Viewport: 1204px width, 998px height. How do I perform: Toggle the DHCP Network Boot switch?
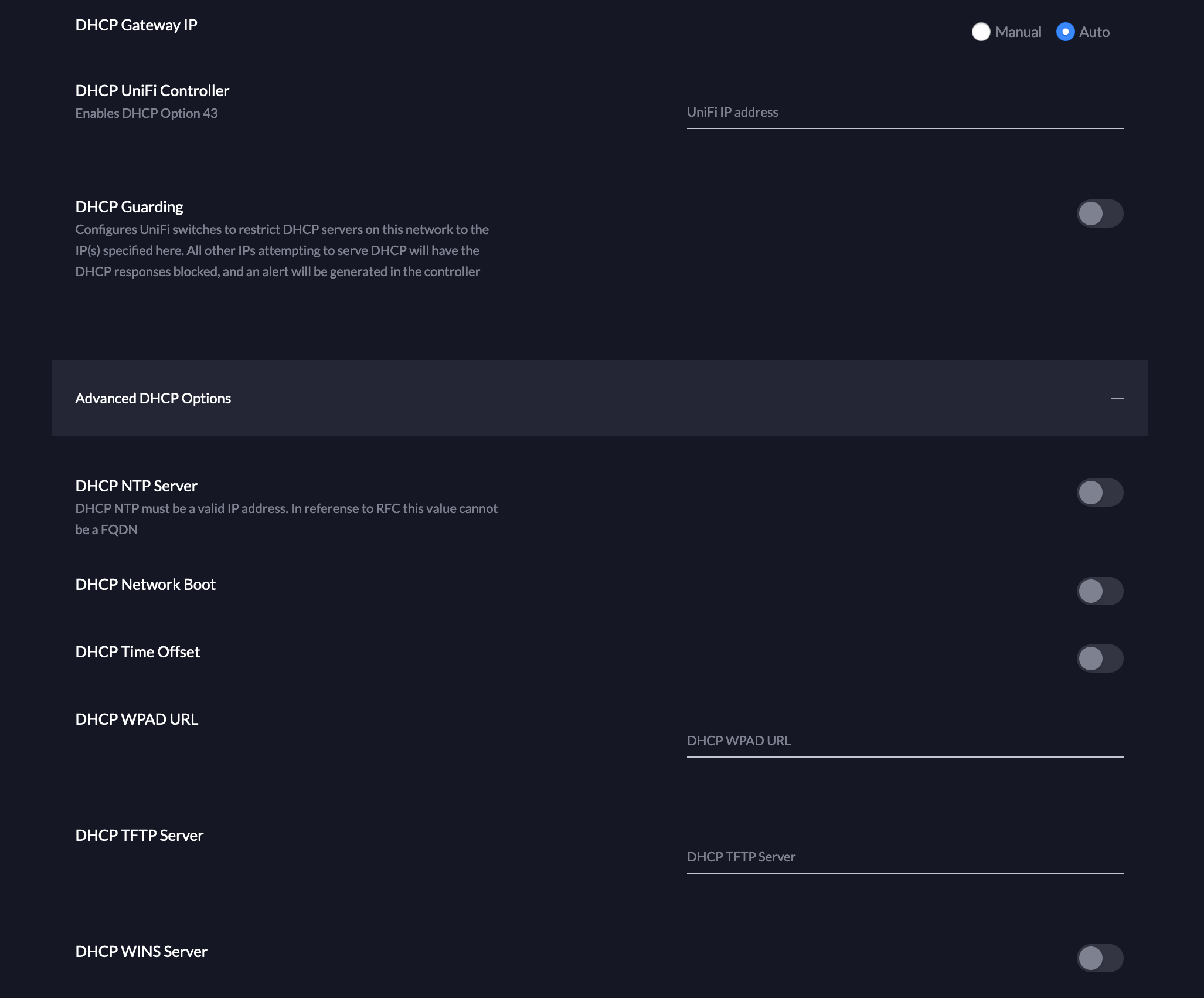coord(1100,591)
